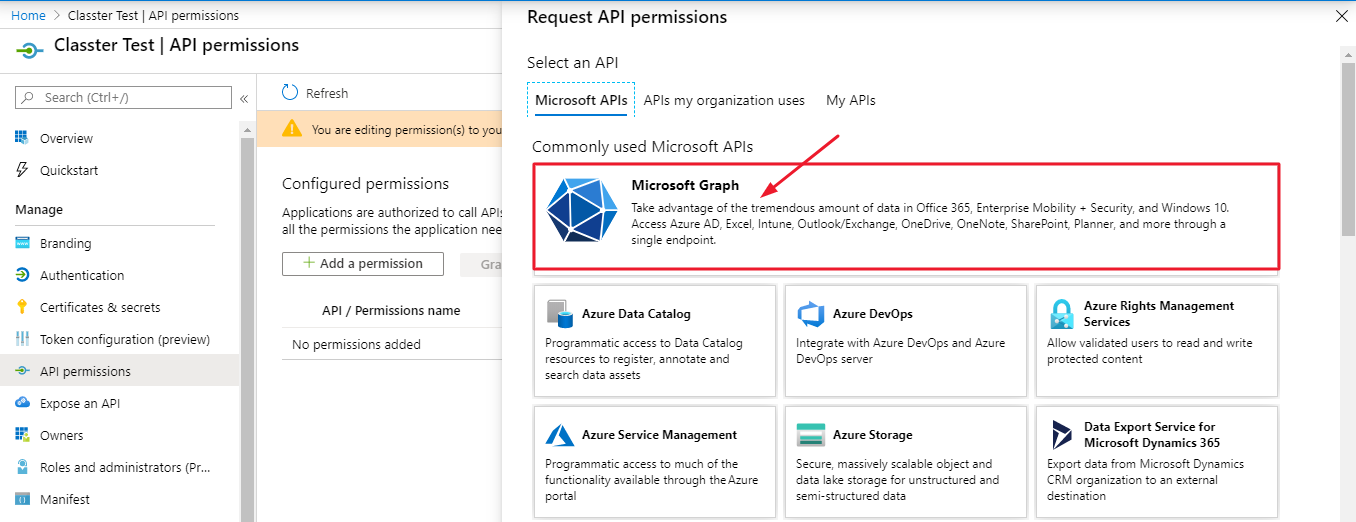Image resolution: width=1356 pixels, height=522 pixels.
Task: Switch to My APIs tab
Action: 851,100
